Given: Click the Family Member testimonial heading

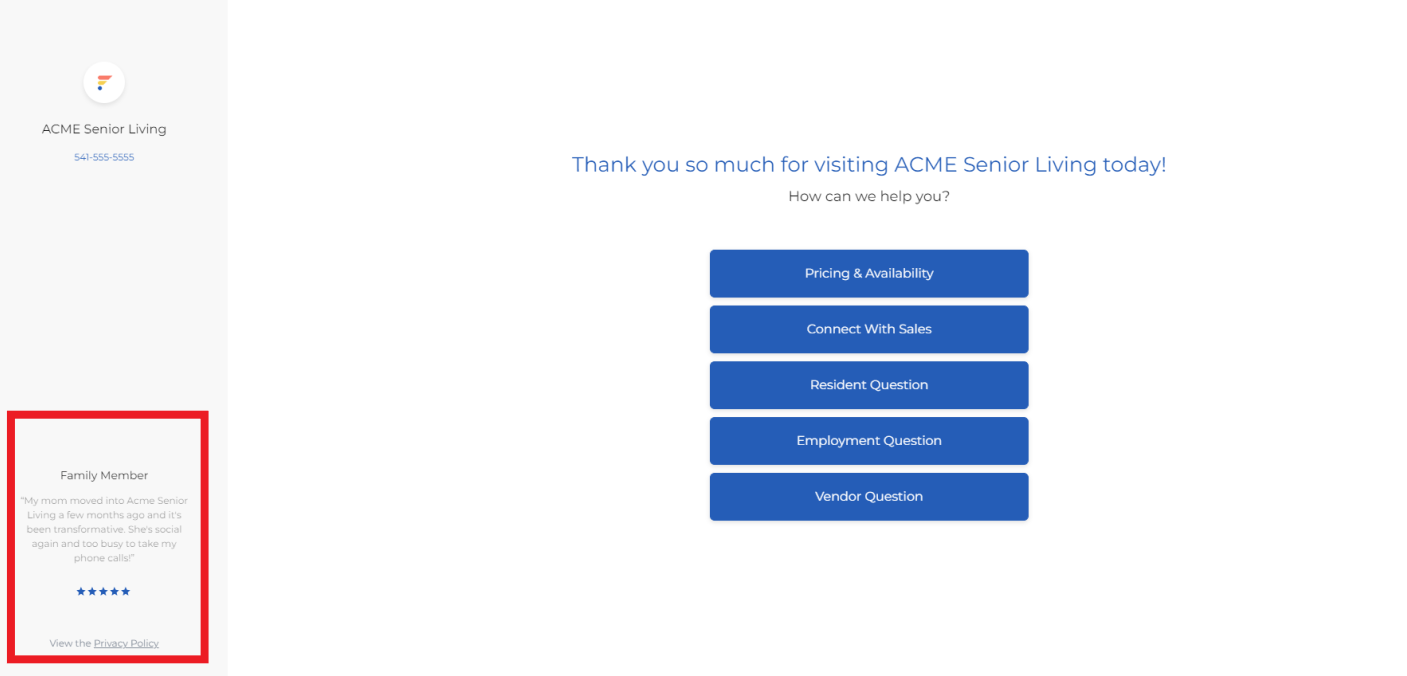Looking at the screenshot, I should [104, 475].
